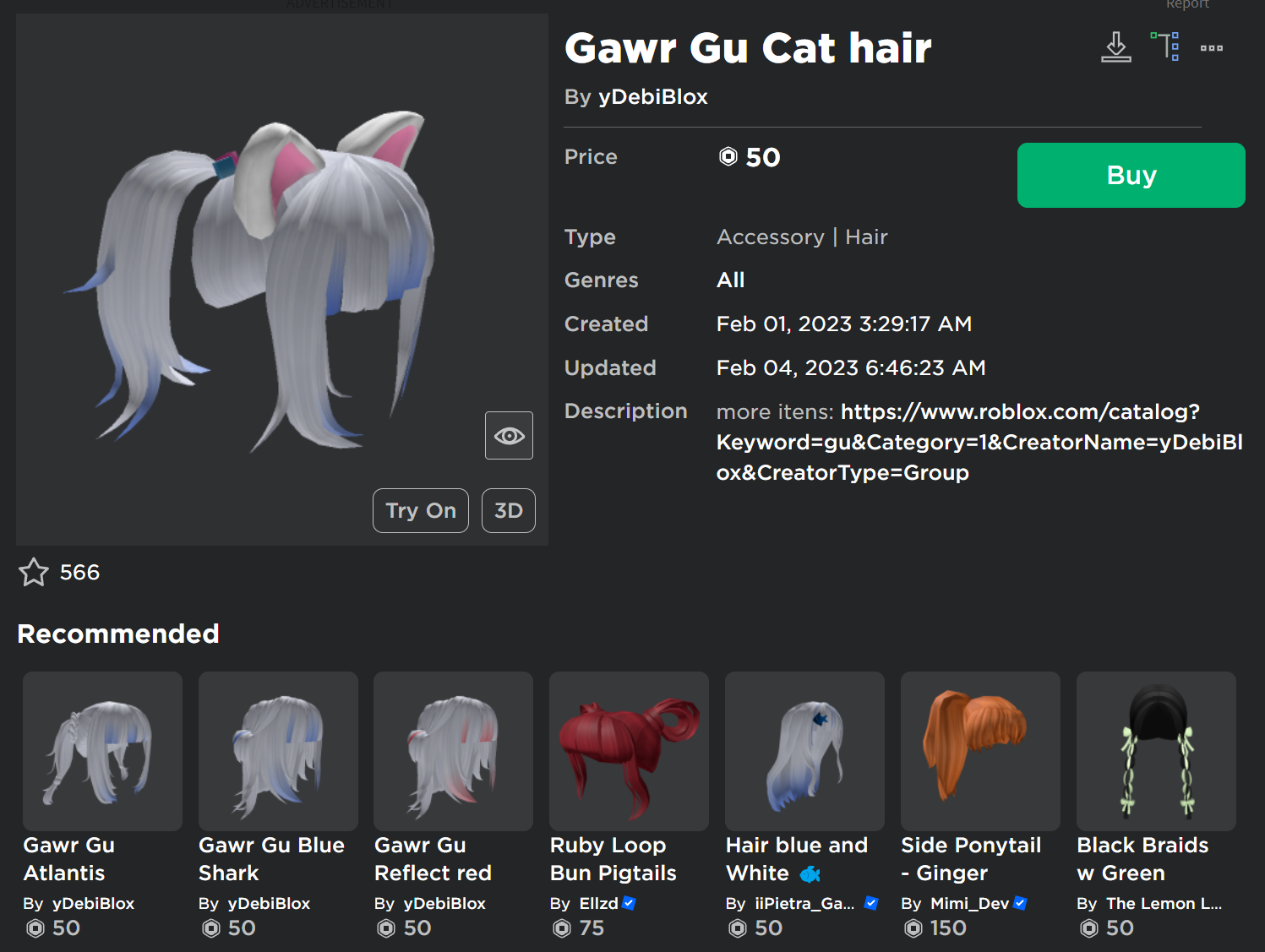This screenshot has width=1265, height=952.
Task: Click the Robux icon next to price 50
Action: [x=728, y=157]
